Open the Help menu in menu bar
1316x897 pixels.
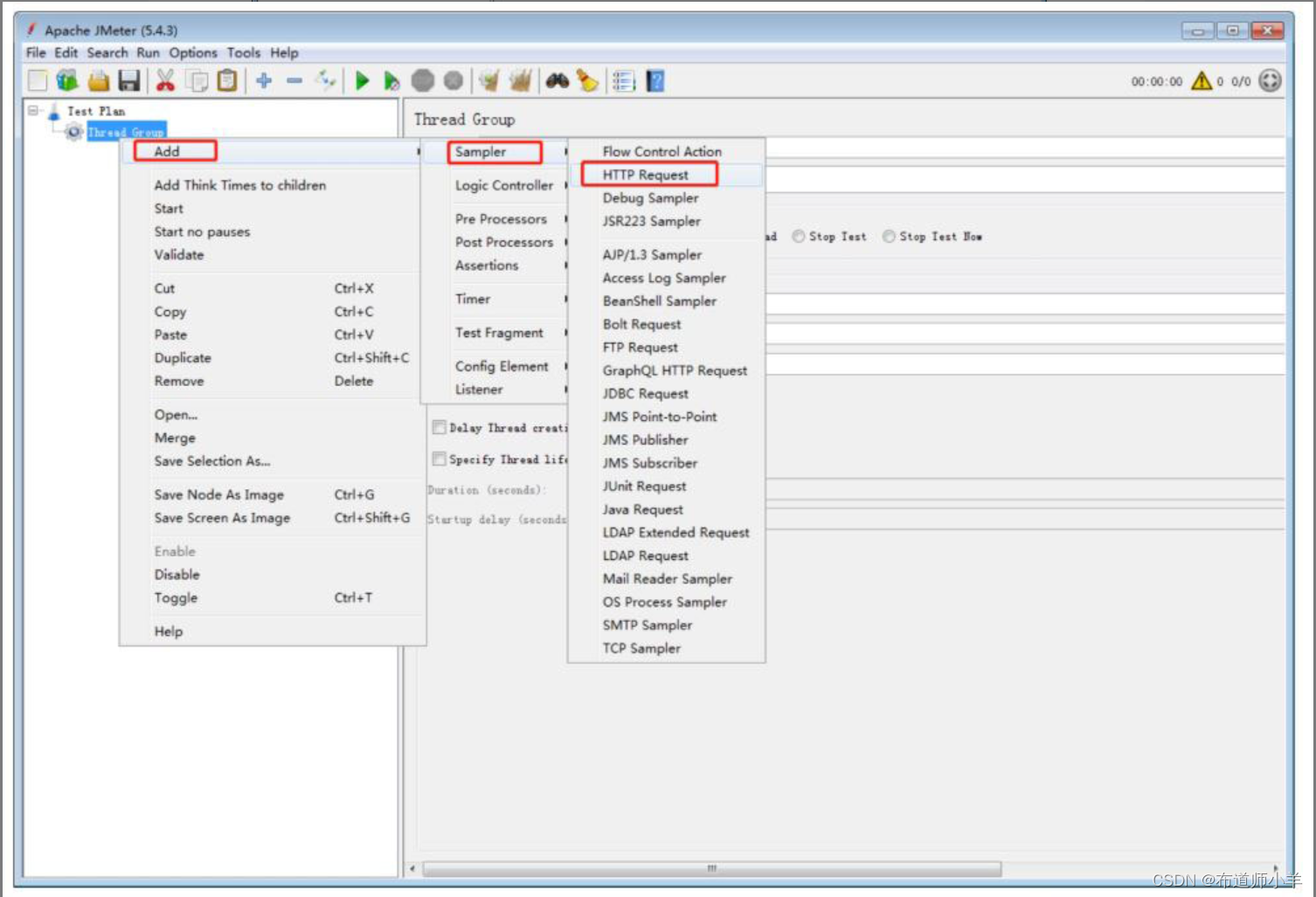pyautogui.click(x=284, y=52)
